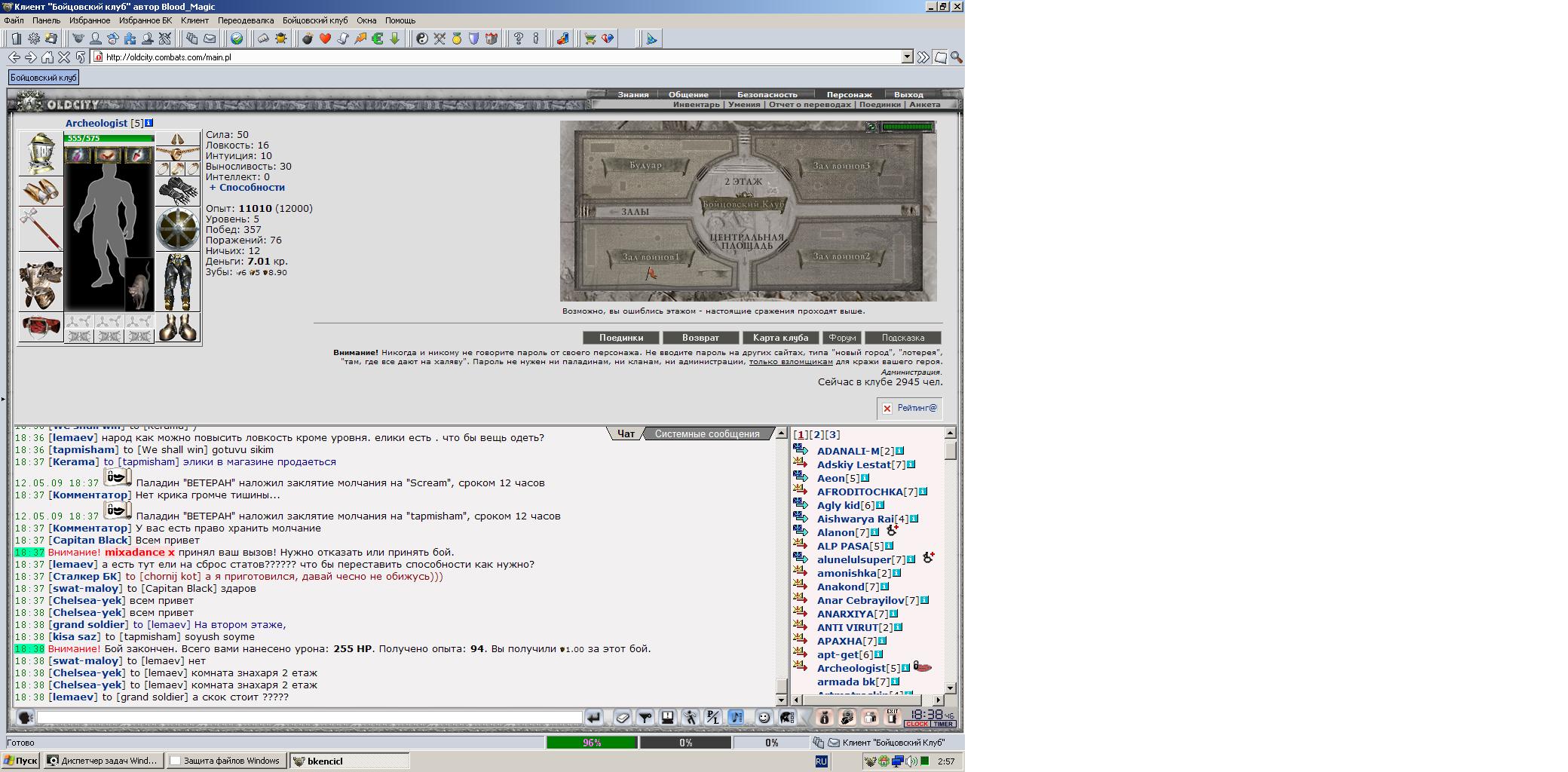1568x772 pixels.
Task: Click the bar chart toolbar icon
Action: [562, 38]
